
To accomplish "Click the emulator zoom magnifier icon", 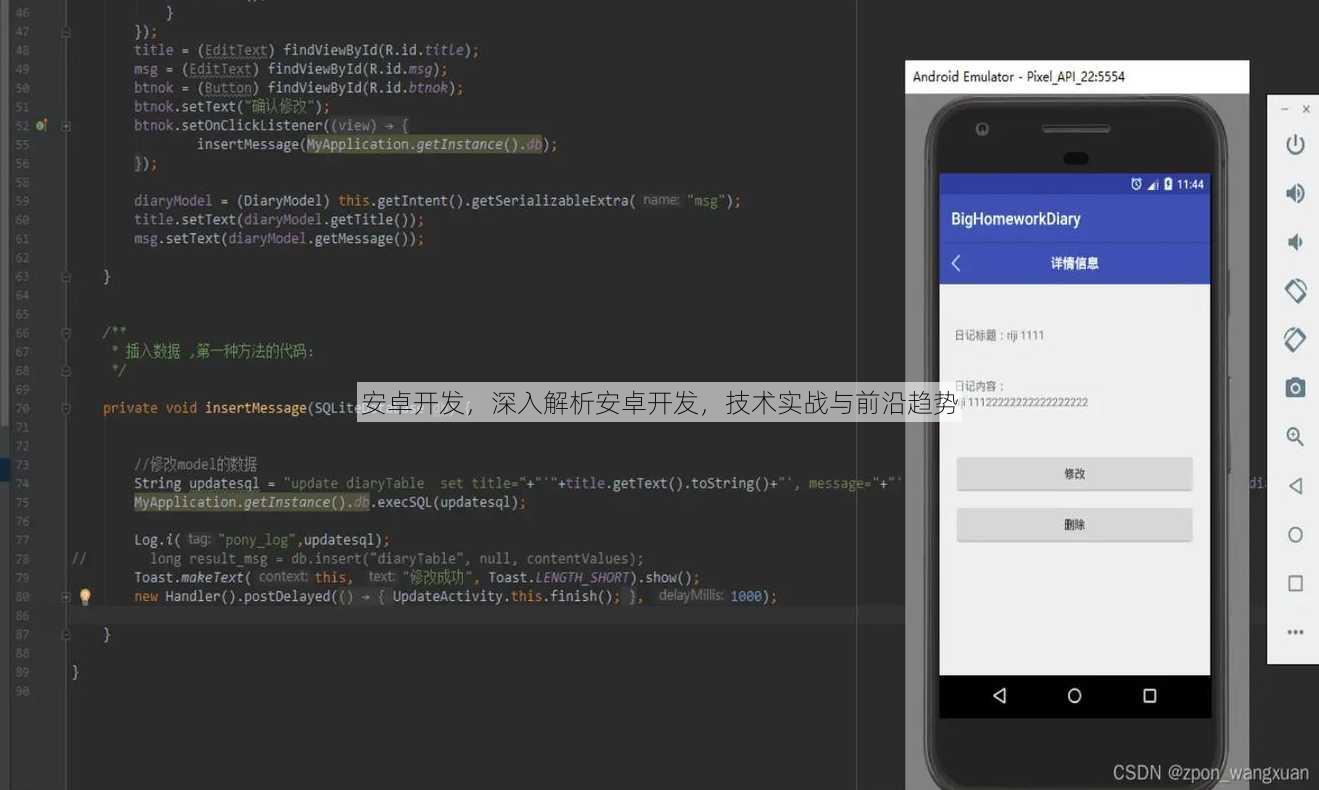I will (x=1295, y=436).
